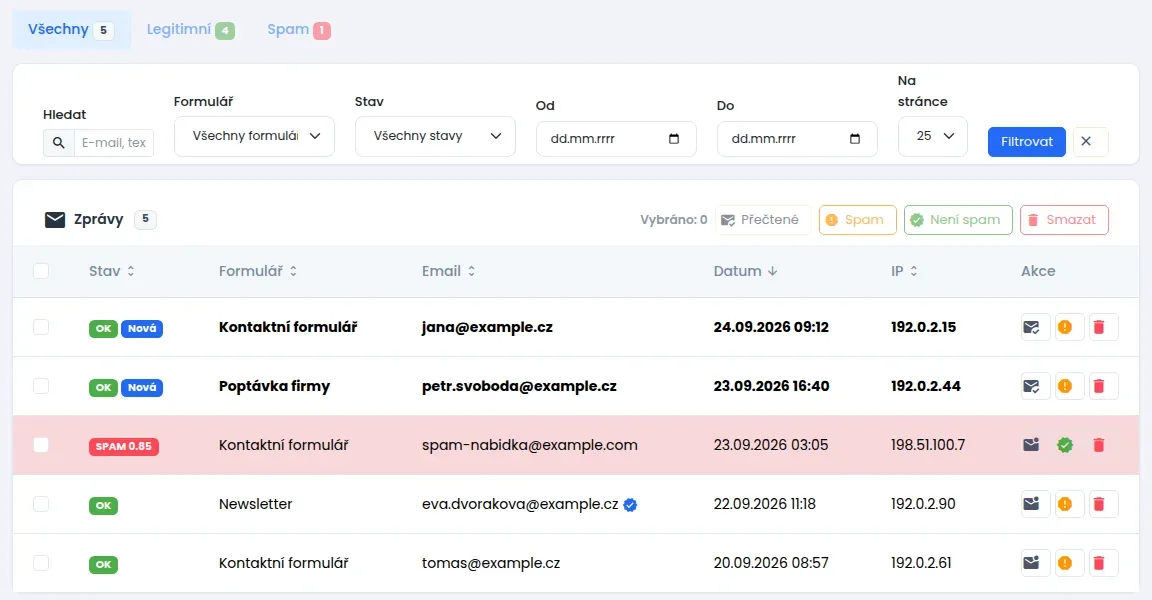Click verified badge next to eva.dvorakova@example.cz

[x=630, y=505]
